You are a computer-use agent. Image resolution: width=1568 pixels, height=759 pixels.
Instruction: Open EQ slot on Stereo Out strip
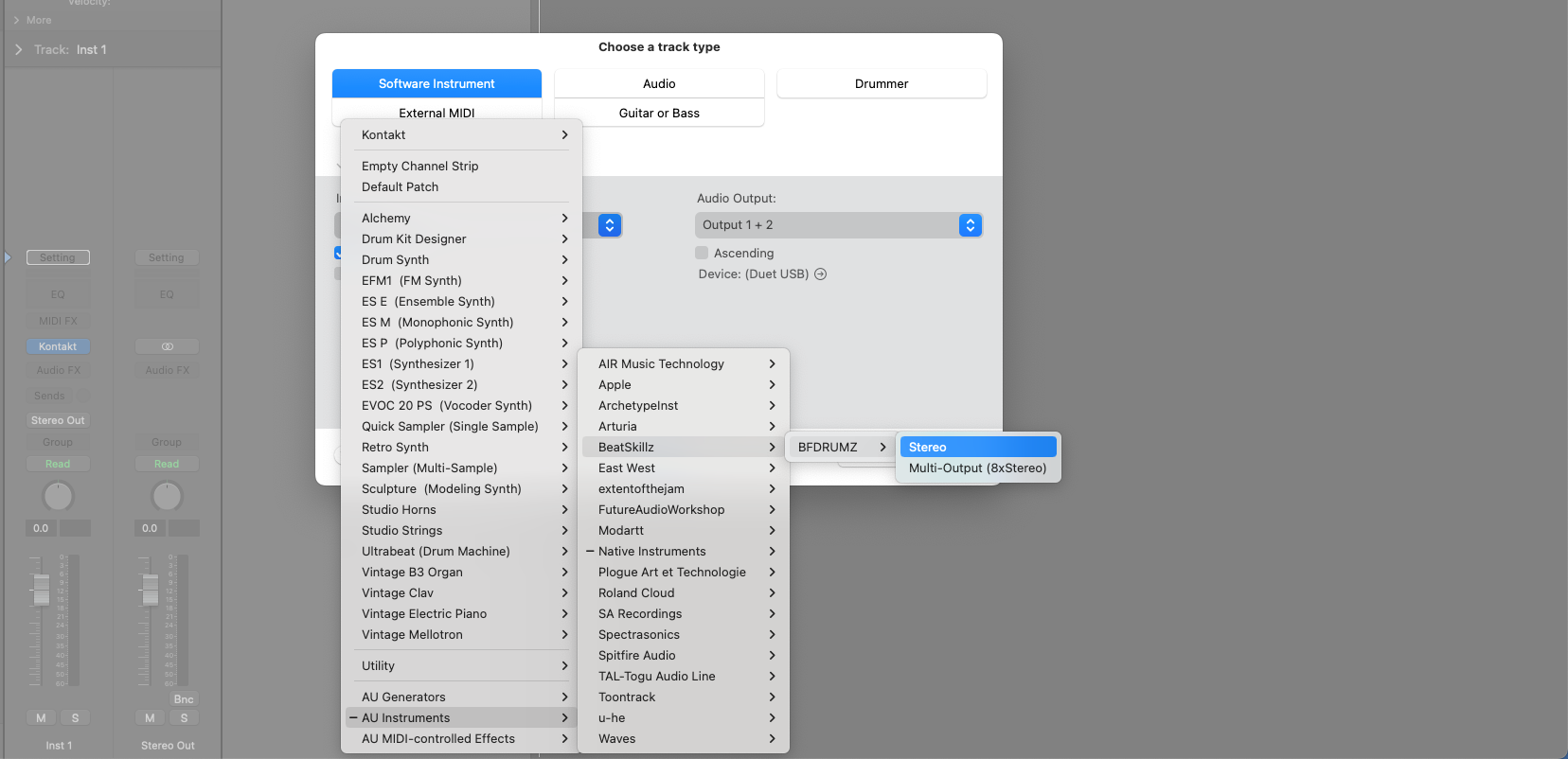click(167, 294)
